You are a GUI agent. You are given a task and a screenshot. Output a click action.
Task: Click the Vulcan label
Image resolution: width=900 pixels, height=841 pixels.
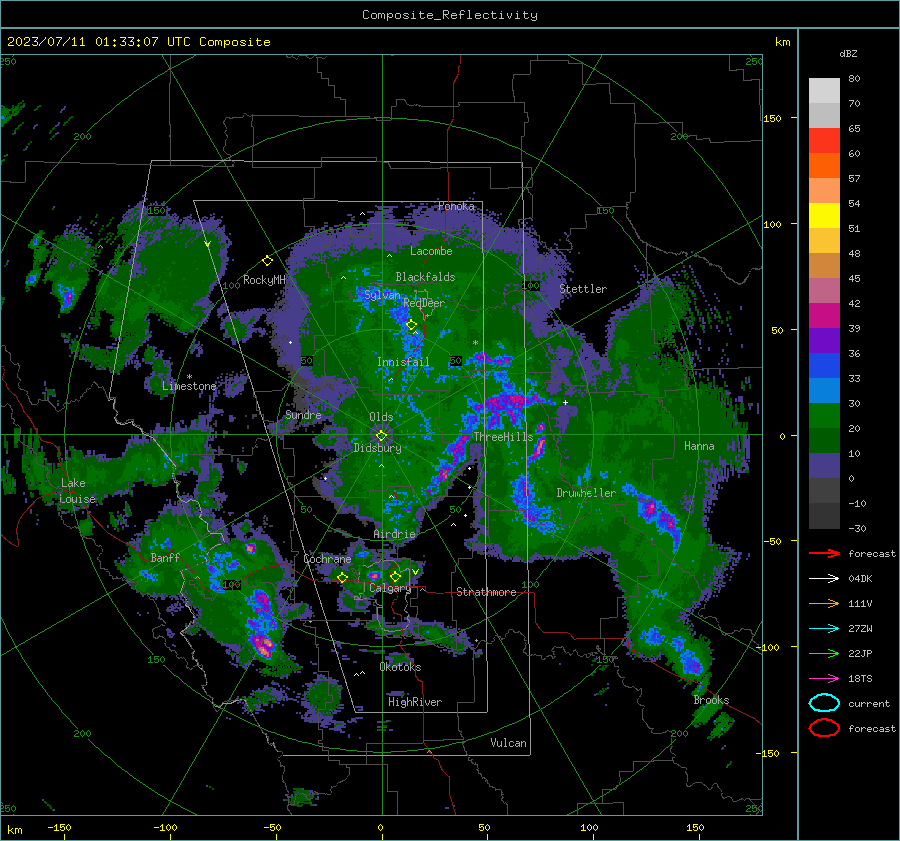[509, 743]
